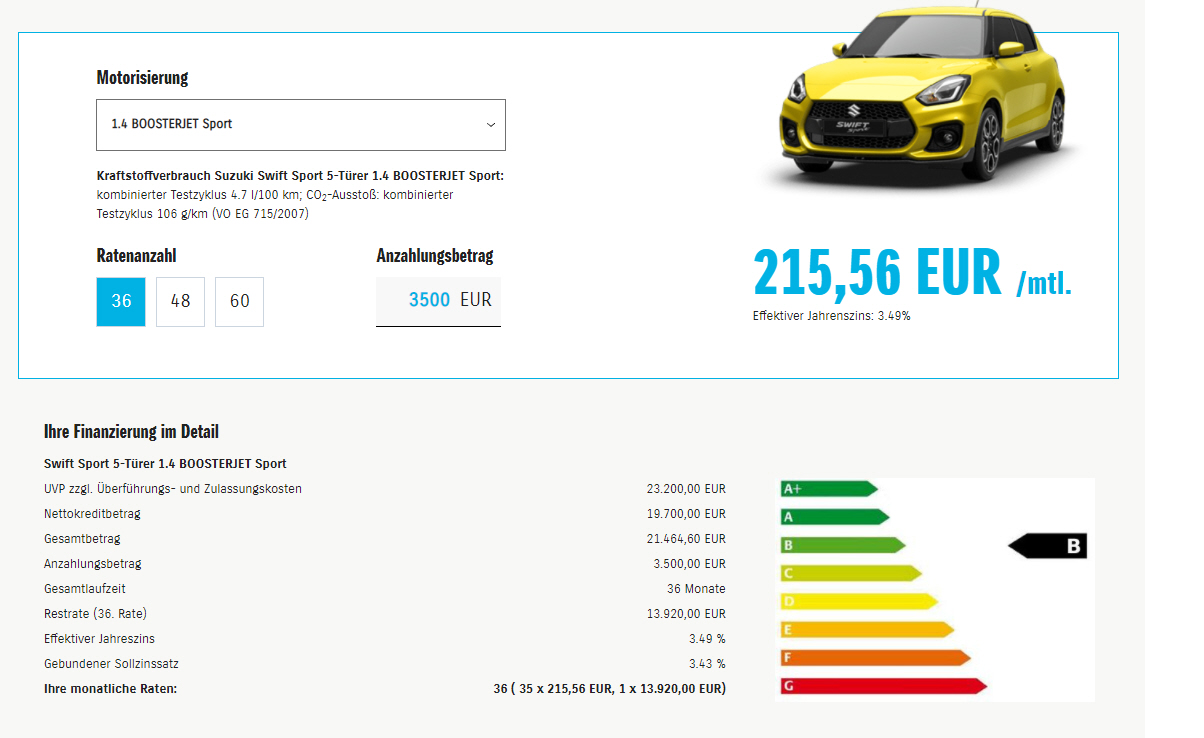Click the value '36 Monate'
1204x738 pixels.
(x=696, y=589)
